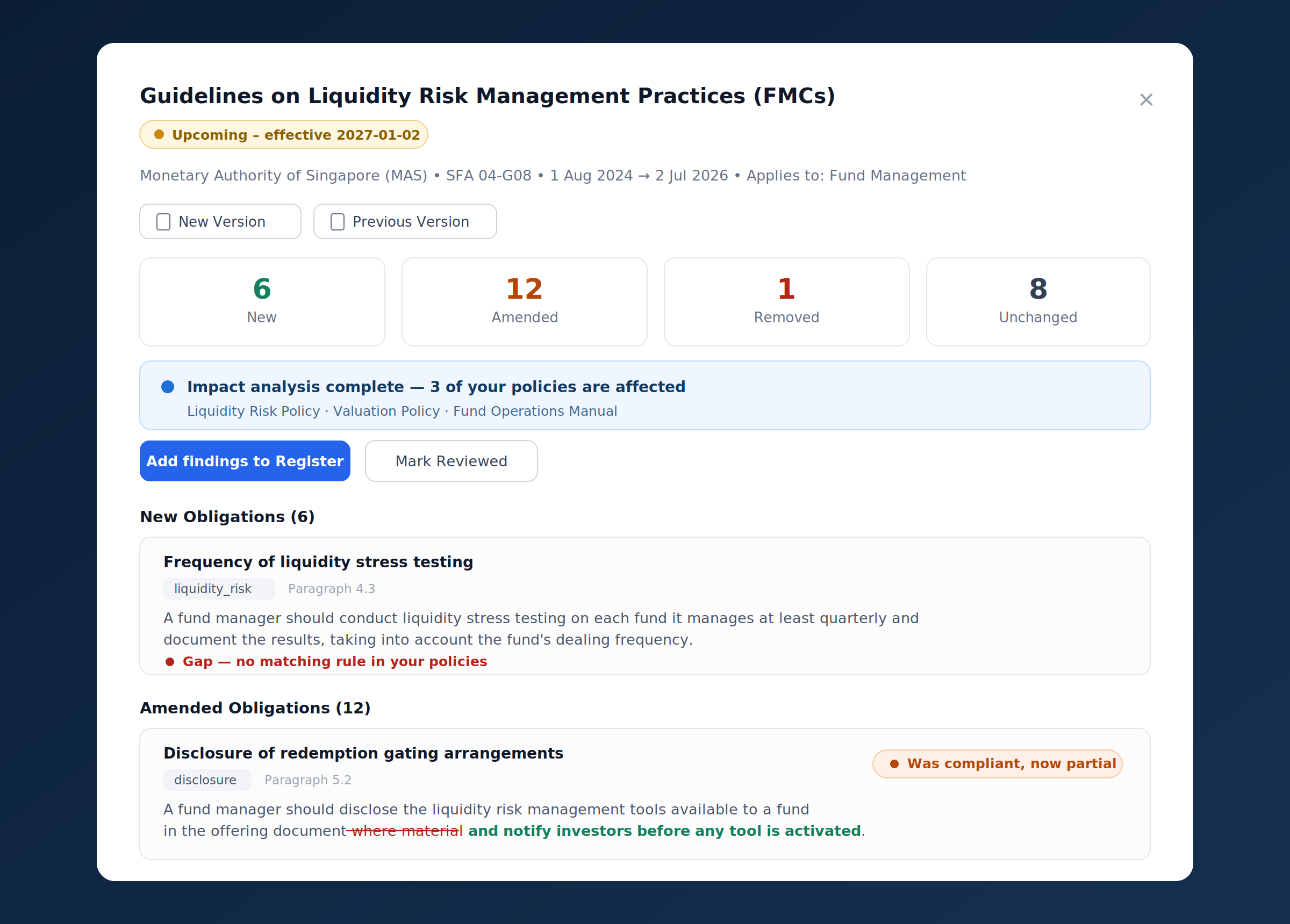Click the Upcoming effective 2027-01-02 status badge

pos(284,135)
